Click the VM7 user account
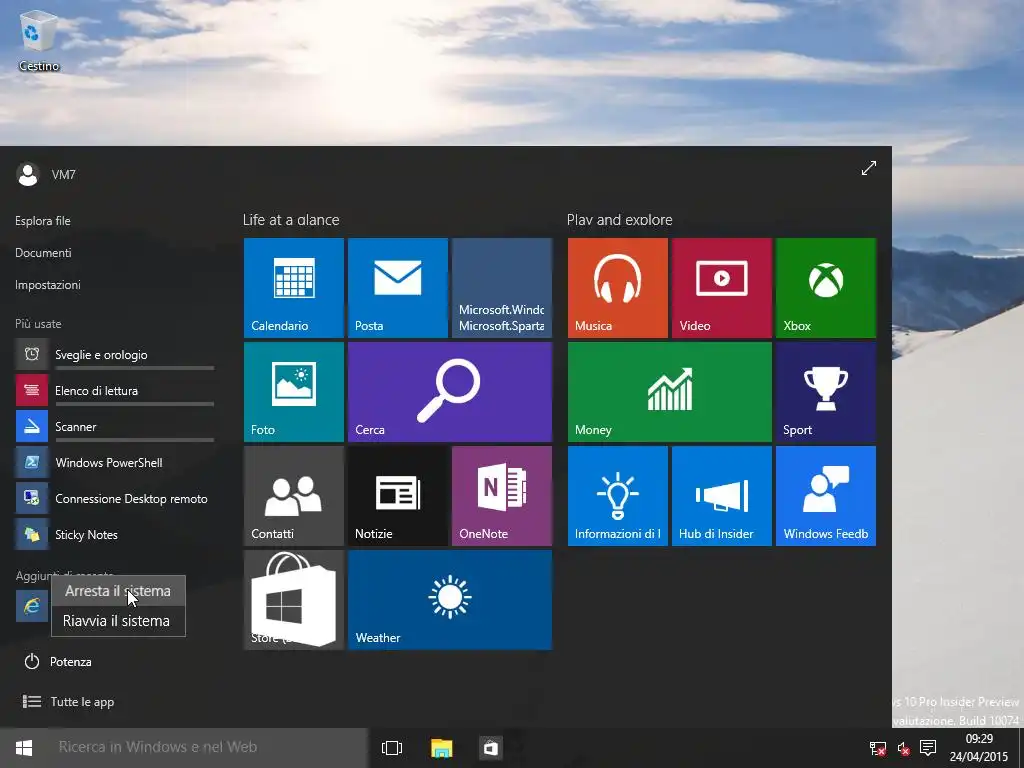This screenshot has width=1024, height=768. pos(46,174)
